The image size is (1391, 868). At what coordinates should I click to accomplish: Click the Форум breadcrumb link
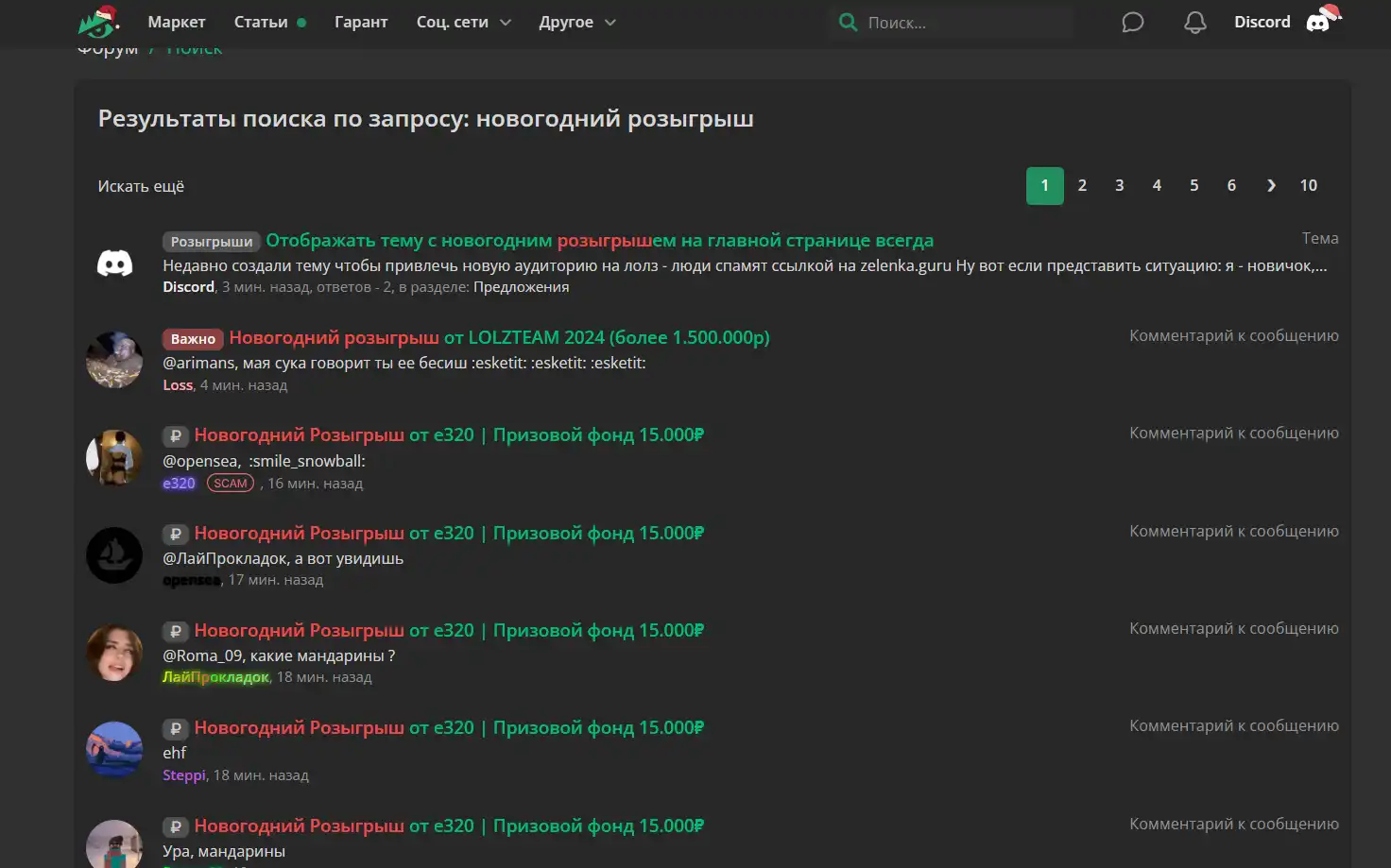click(108, 48)
